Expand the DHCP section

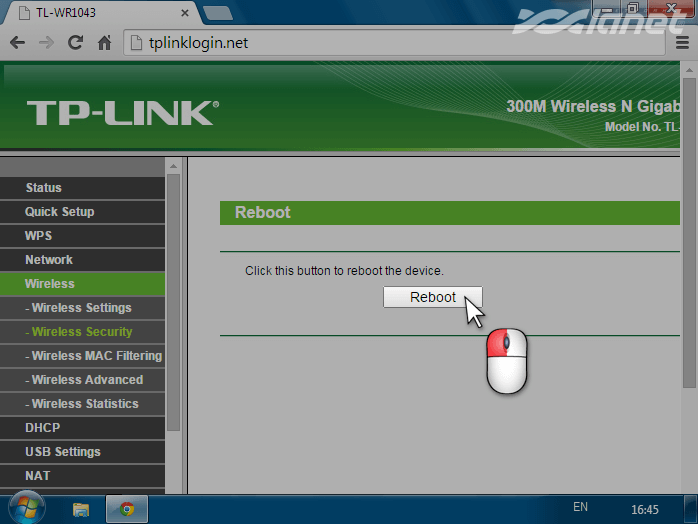[43, 428]
